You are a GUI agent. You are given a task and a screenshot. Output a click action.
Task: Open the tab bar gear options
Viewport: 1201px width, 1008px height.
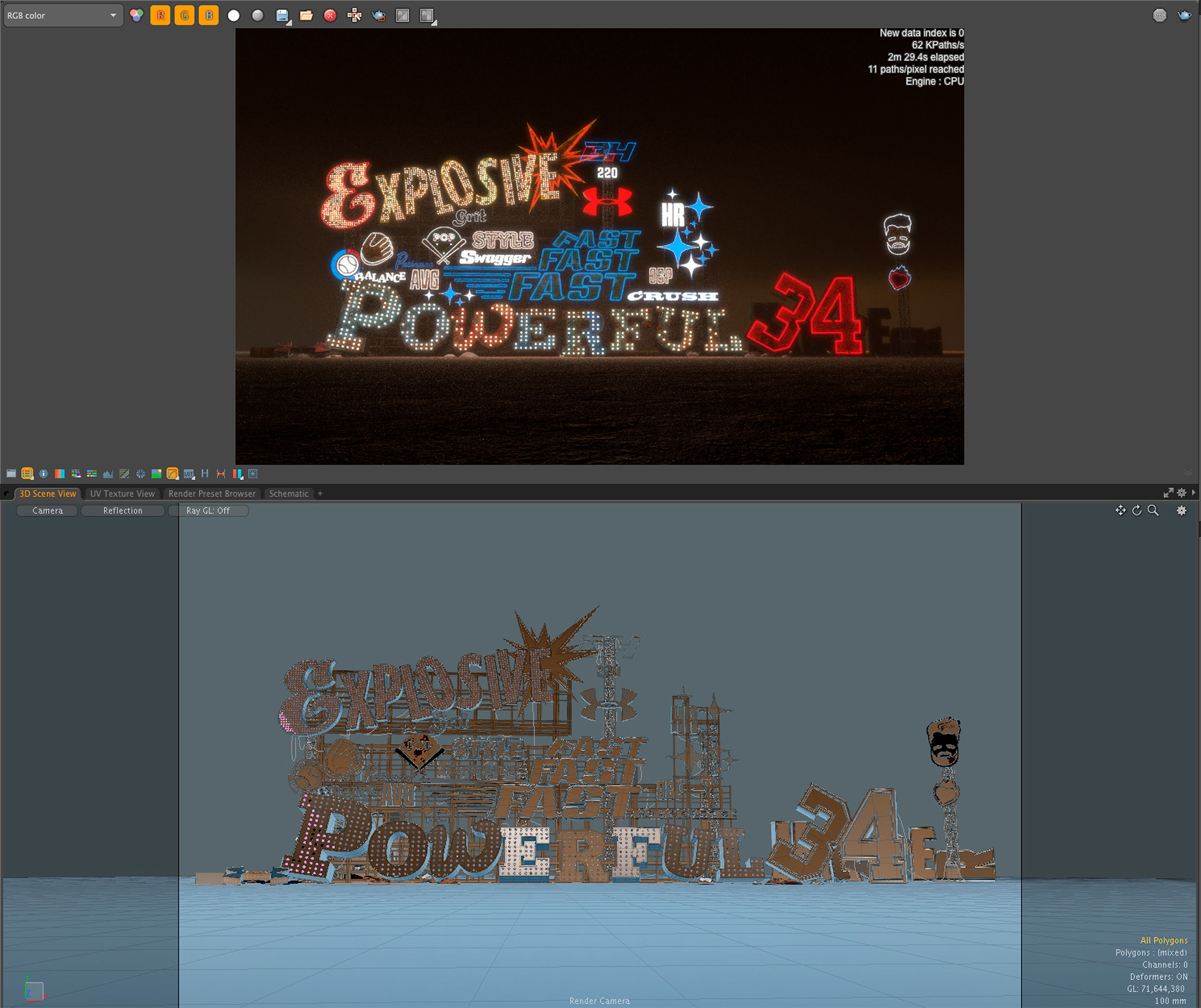point(1181,493)
